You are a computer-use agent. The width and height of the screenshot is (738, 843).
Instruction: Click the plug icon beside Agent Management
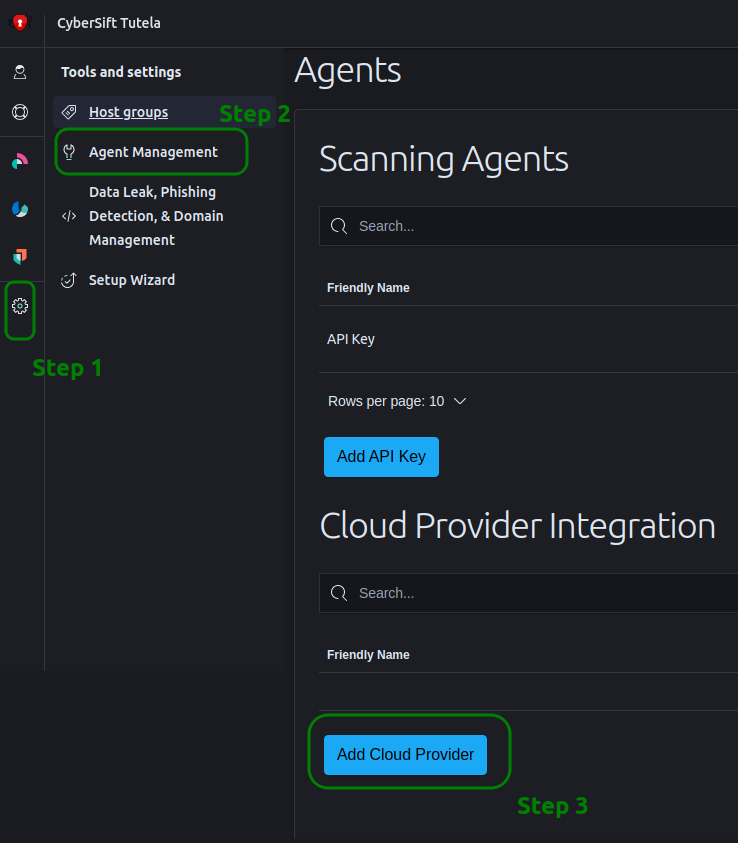click(69, 152)
